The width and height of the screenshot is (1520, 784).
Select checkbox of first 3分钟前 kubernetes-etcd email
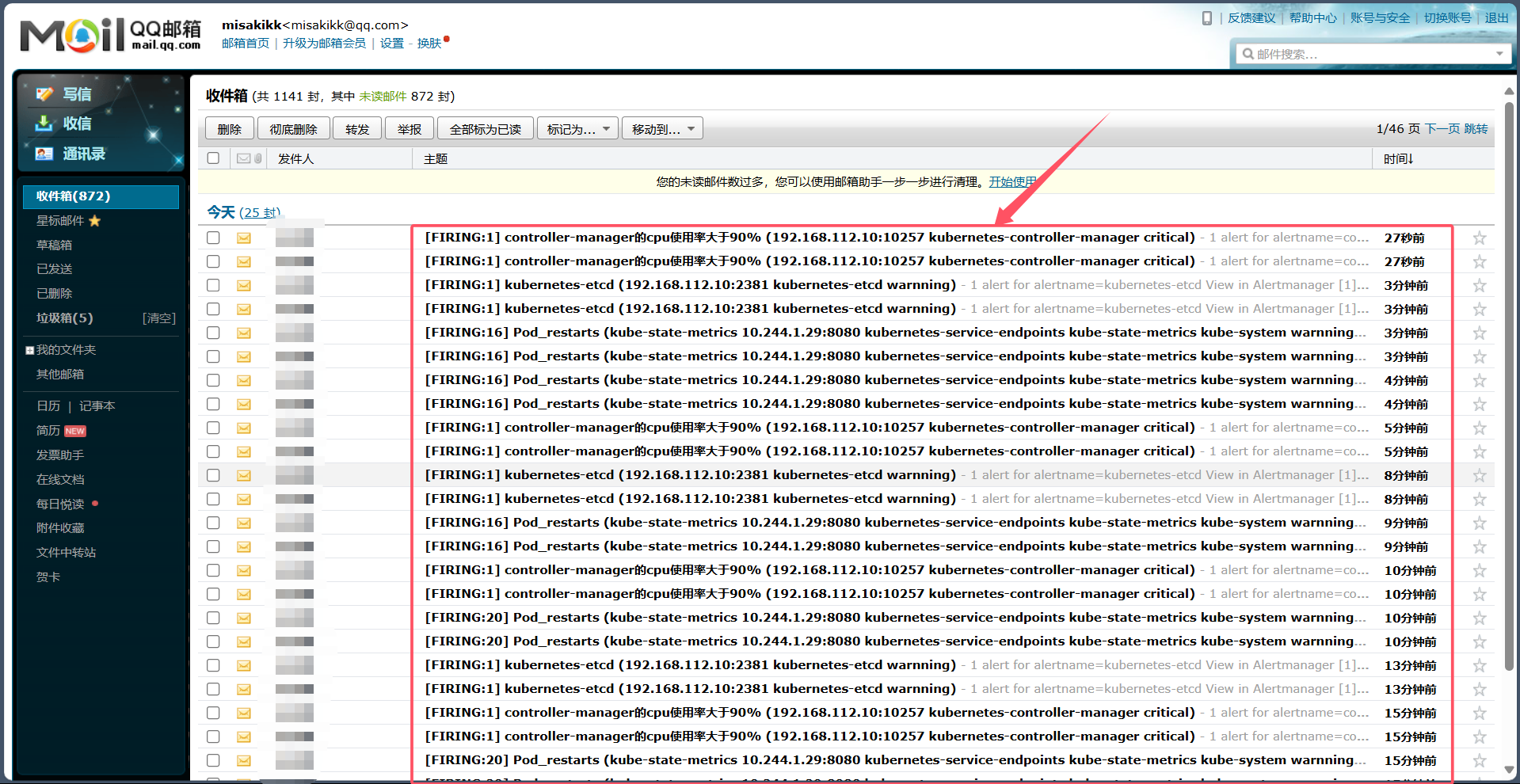pos(213,285)
